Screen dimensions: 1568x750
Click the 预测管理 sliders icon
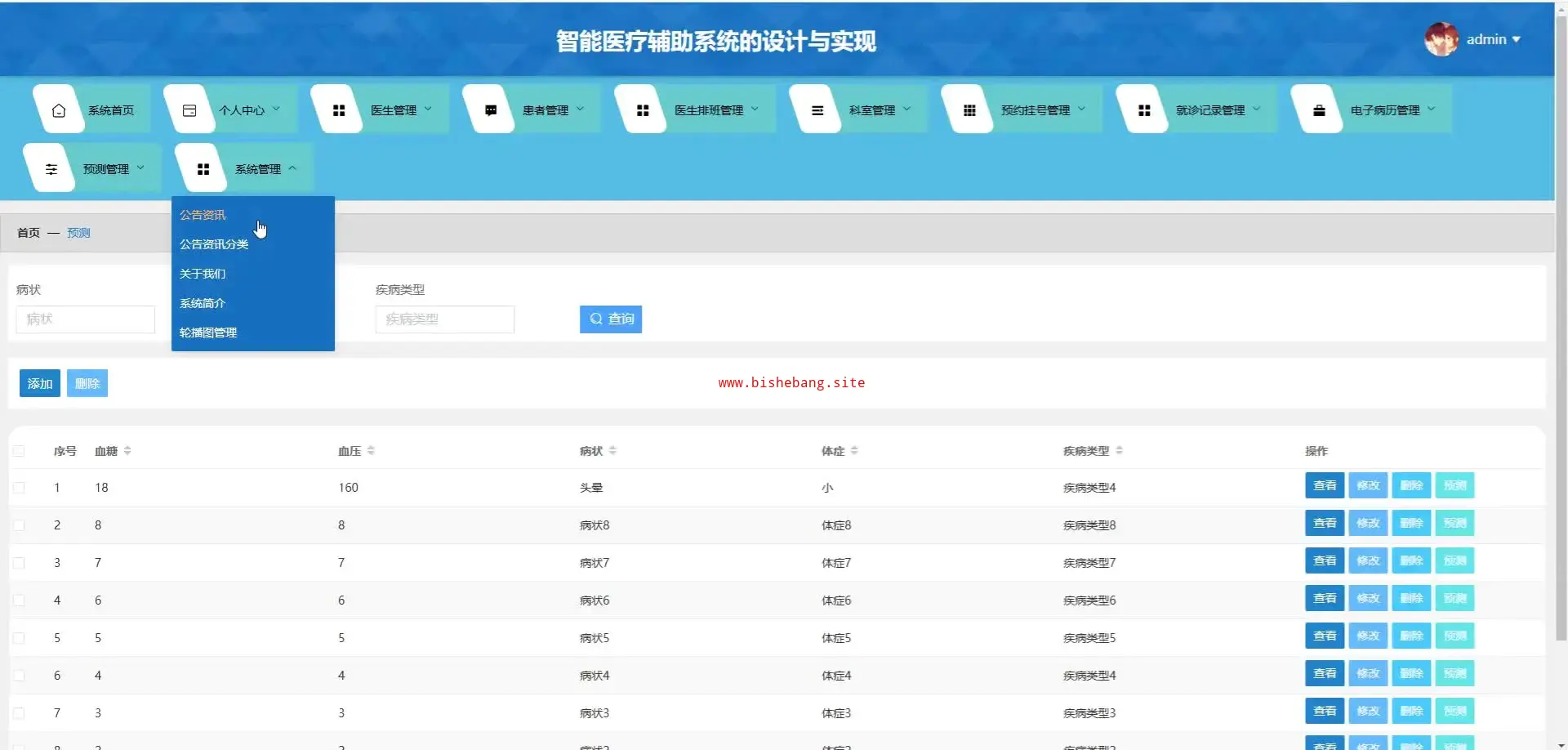(x=51, y=169)
